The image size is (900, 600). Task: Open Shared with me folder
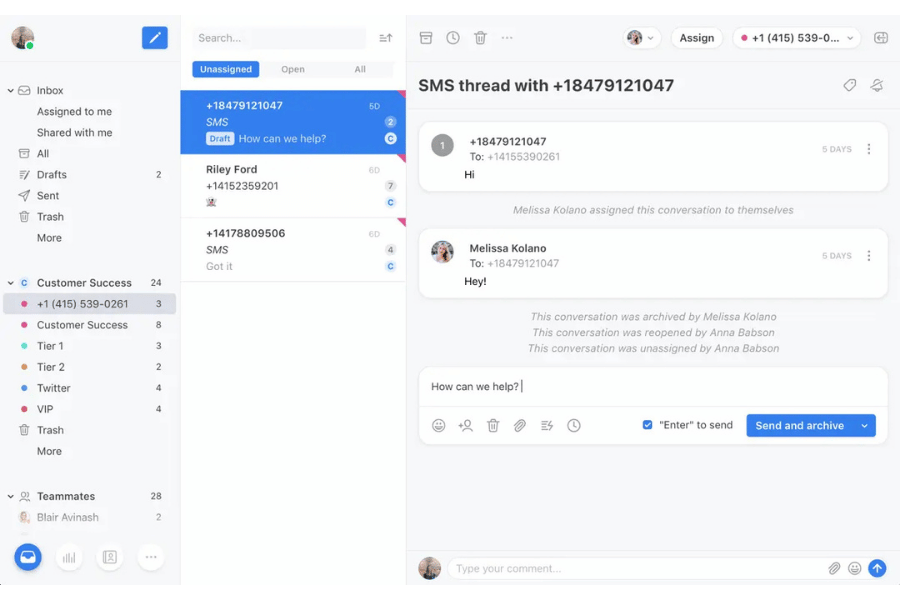click(x=75, y=133)
